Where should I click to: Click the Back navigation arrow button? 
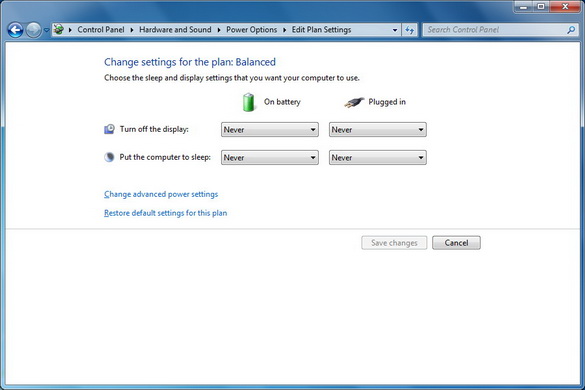tap(15, 30)
